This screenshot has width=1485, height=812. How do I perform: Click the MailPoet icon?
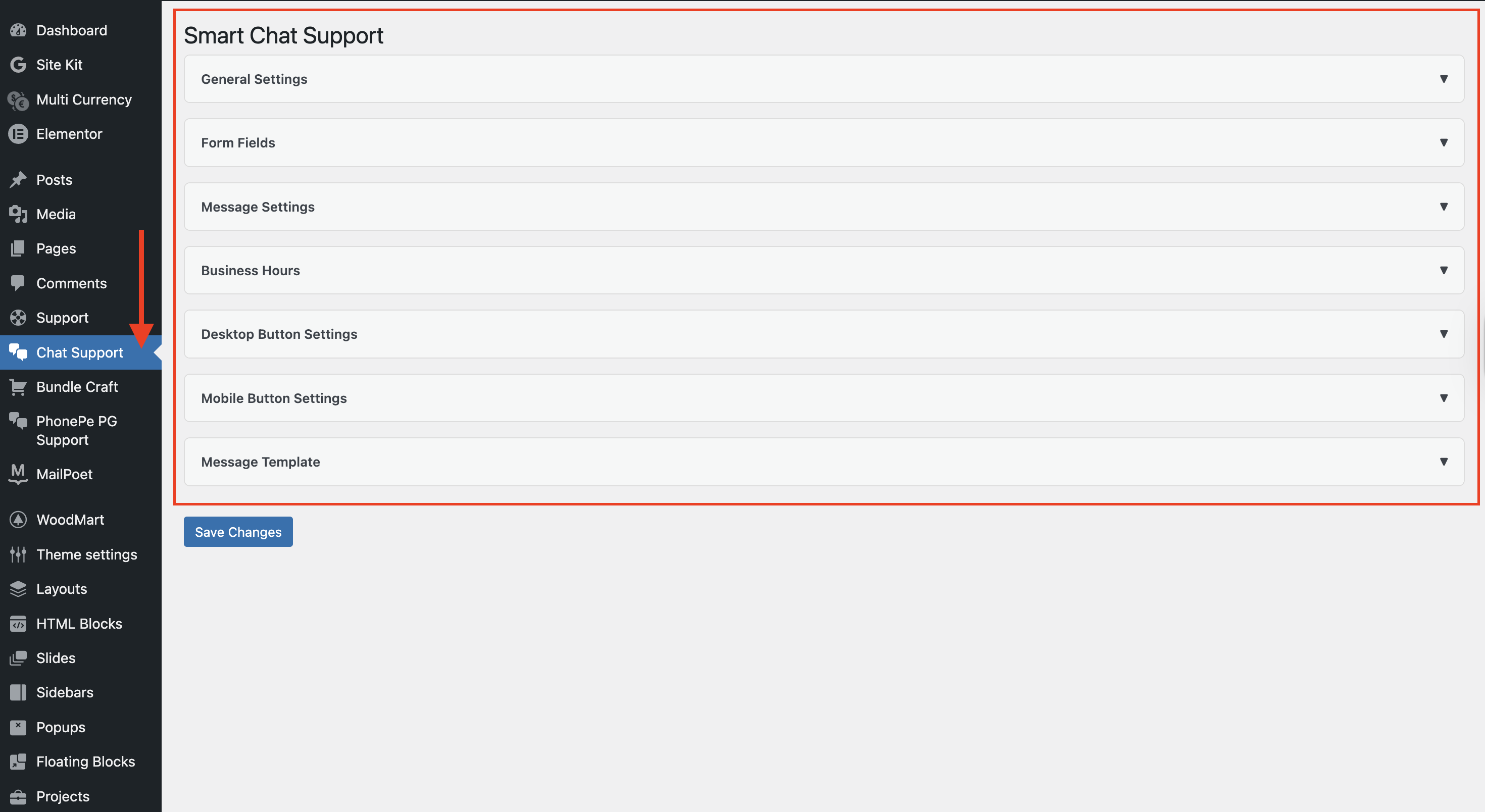pos(18,474)
